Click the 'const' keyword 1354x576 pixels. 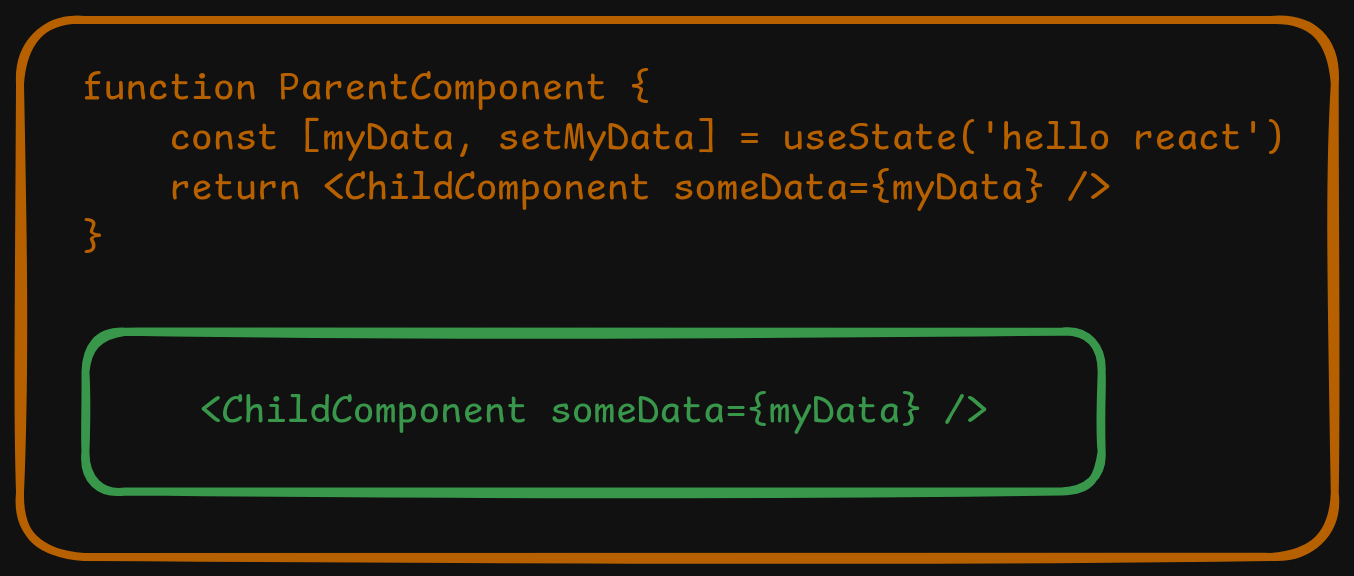point(223,137)
